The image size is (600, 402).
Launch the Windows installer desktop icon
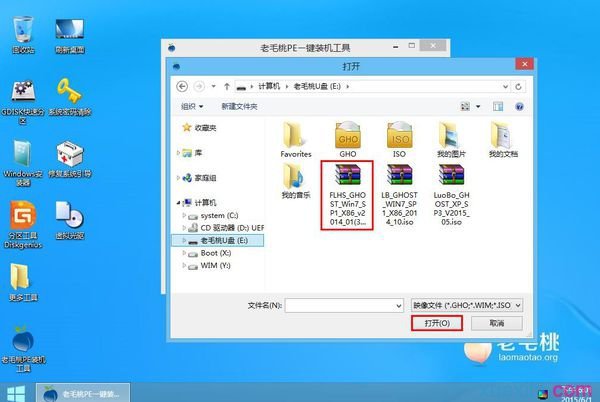click(23, 163)
